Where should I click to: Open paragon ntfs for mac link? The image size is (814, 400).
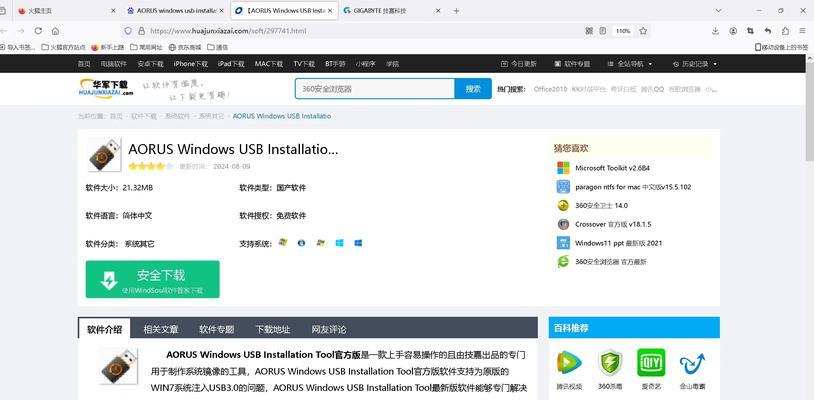tap(633, 187)
